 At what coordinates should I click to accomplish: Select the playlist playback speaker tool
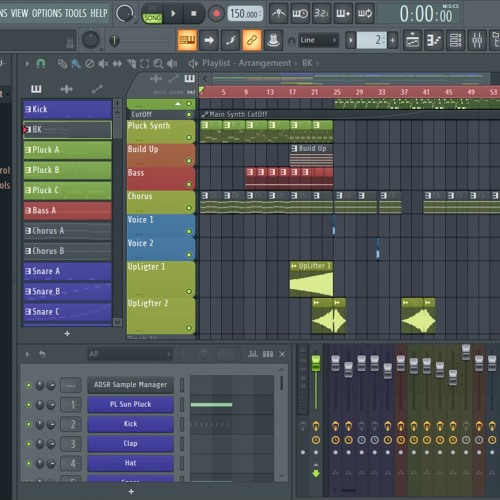click(172, 63)
